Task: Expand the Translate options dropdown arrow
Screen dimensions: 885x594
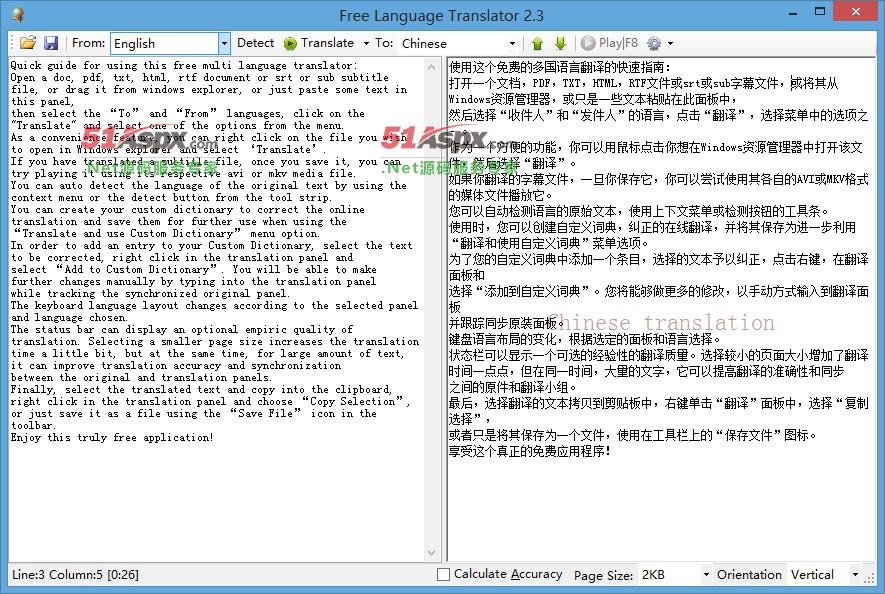Action: pyautogui.click(x=366, y=43)
